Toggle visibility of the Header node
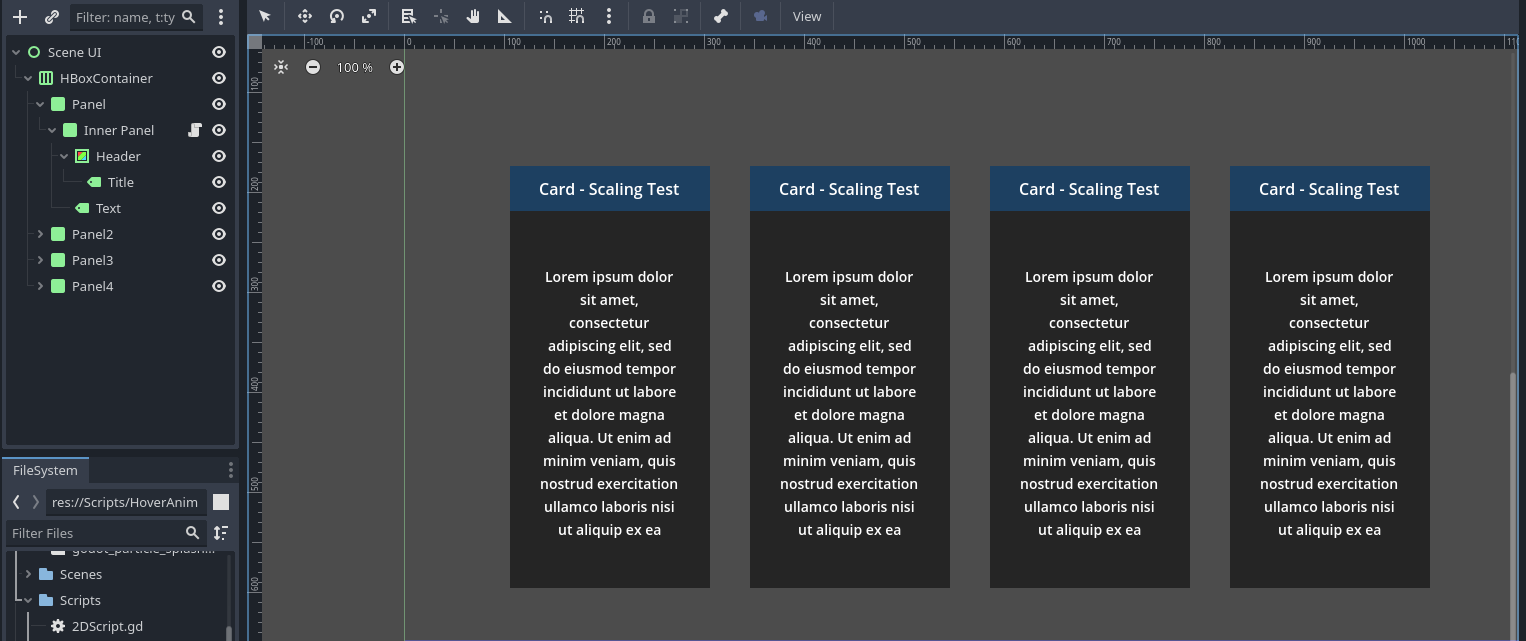1526x641 pixels. pyautogui.click(x=219, y=156)
